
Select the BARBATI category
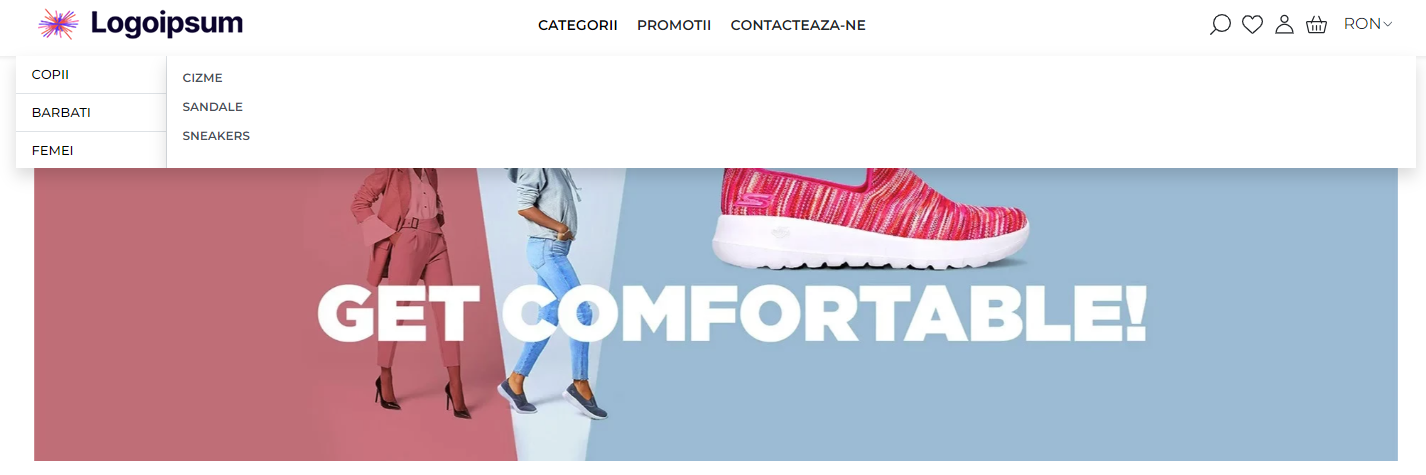coord(91,113)
